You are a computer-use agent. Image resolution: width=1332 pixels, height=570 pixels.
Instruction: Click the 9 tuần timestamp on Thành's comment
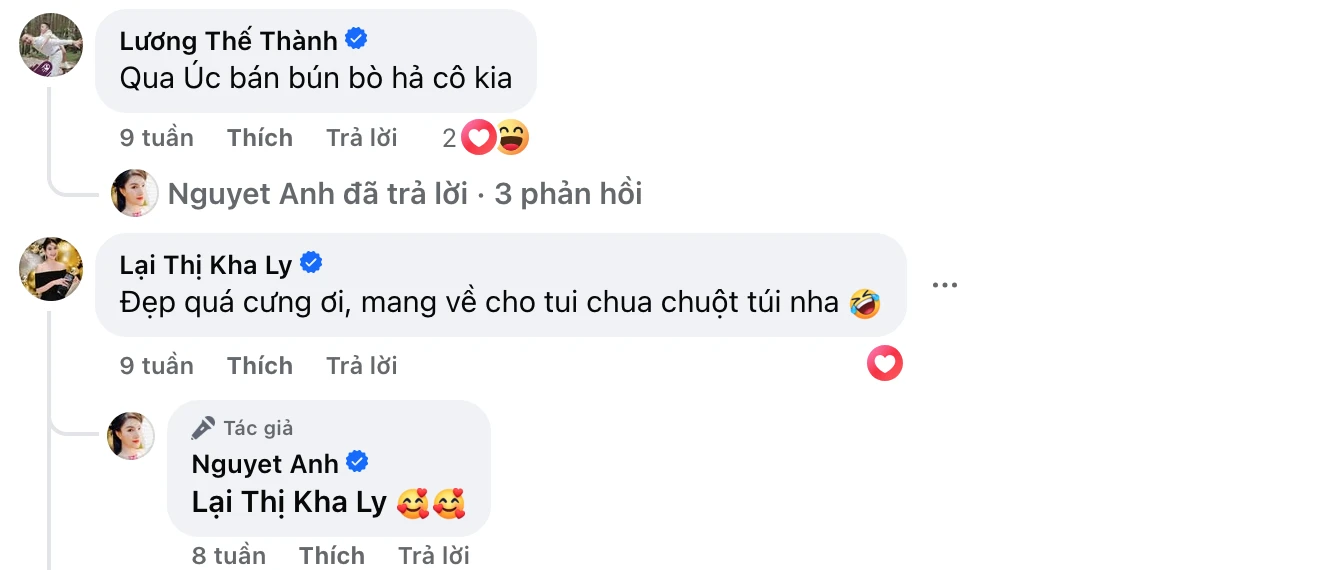coord(157,138)
